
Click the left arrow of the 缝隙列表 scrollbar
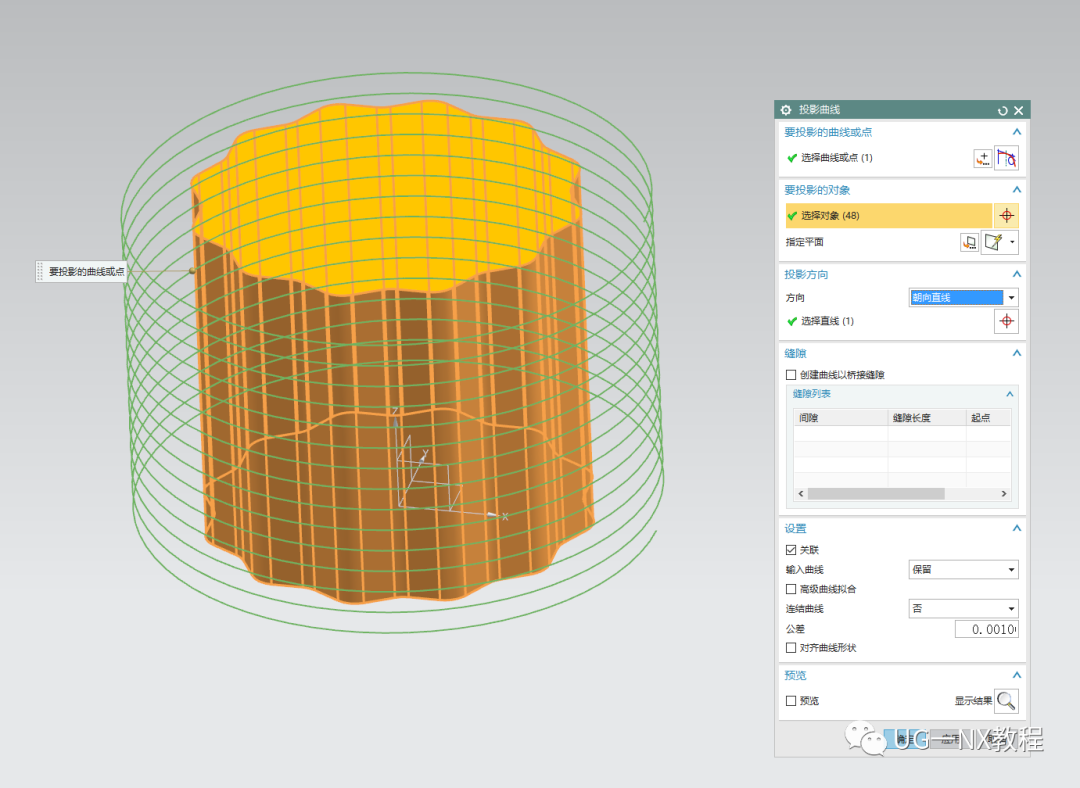point(800,494)
